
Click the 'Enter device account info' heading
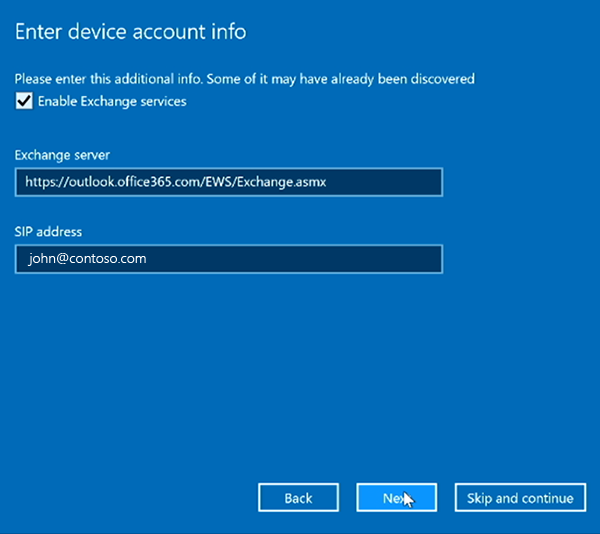(x=130, y=31)
